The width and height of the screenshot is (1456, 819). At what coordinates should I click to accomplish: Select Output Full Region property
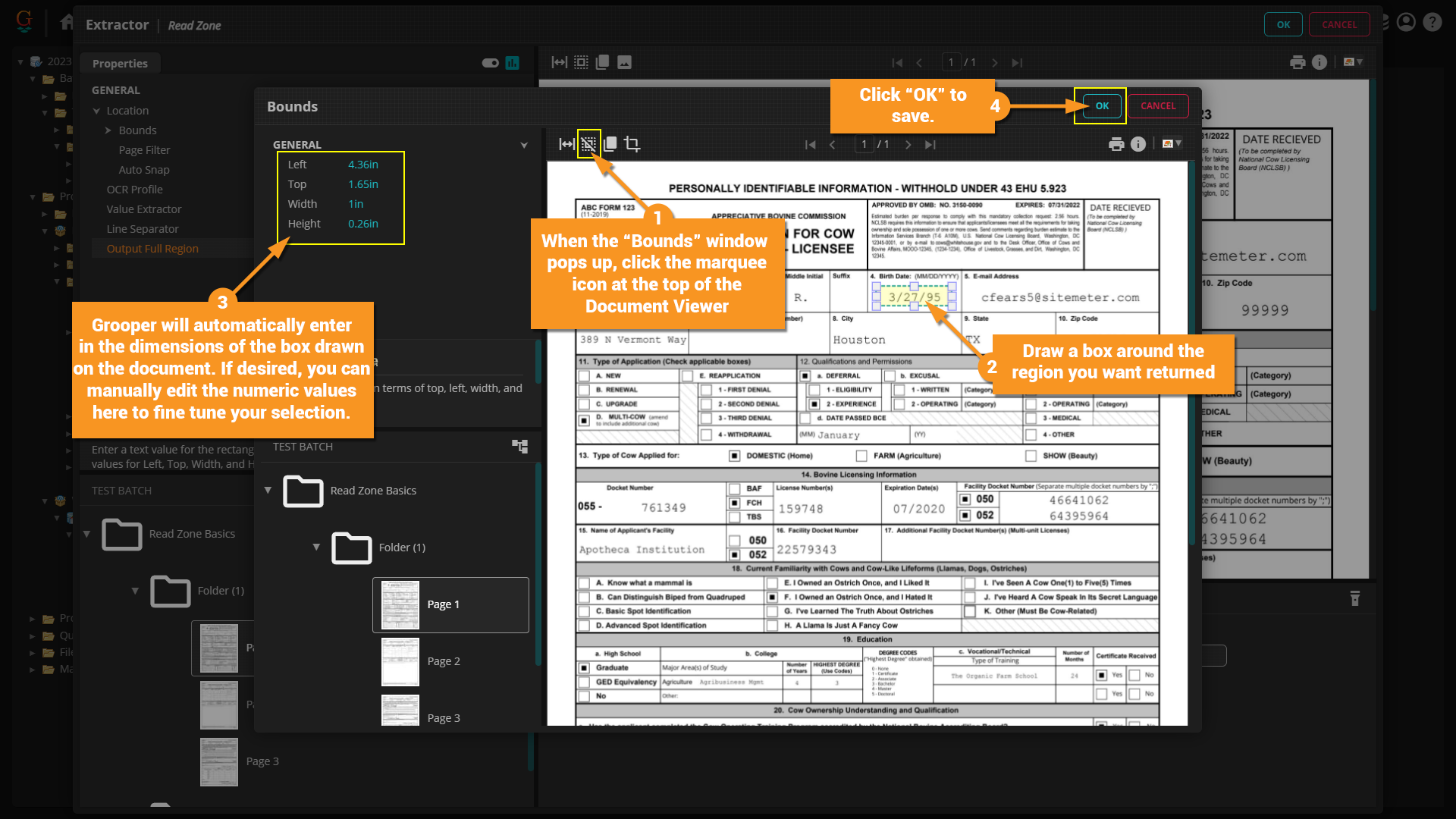point(152,249)
